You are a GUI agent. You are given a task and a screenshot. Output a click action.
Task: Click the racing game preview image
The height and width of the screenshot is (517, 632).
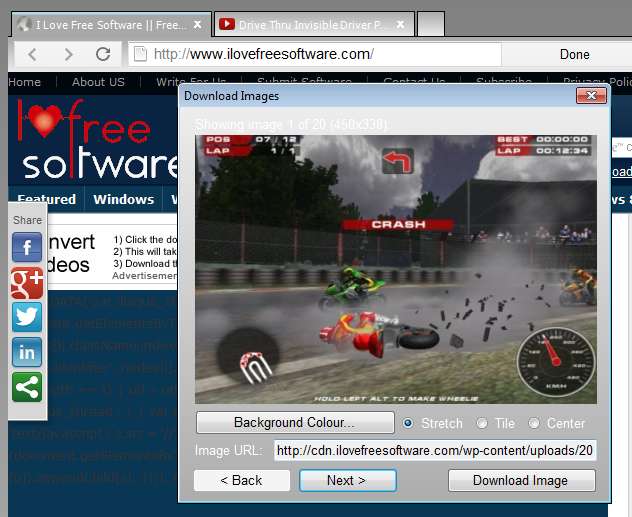[396, 269]
